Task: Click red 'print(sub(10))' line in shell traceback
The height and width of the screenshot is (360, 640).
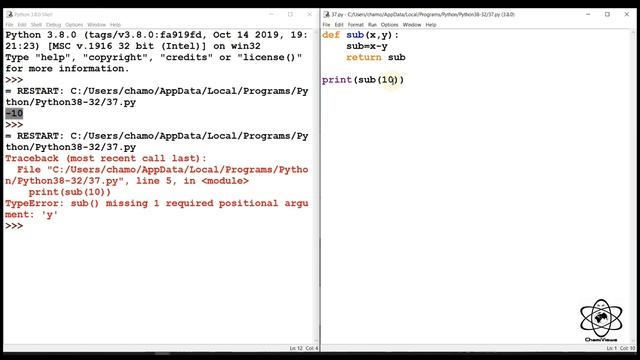Action: coord(69,192)
